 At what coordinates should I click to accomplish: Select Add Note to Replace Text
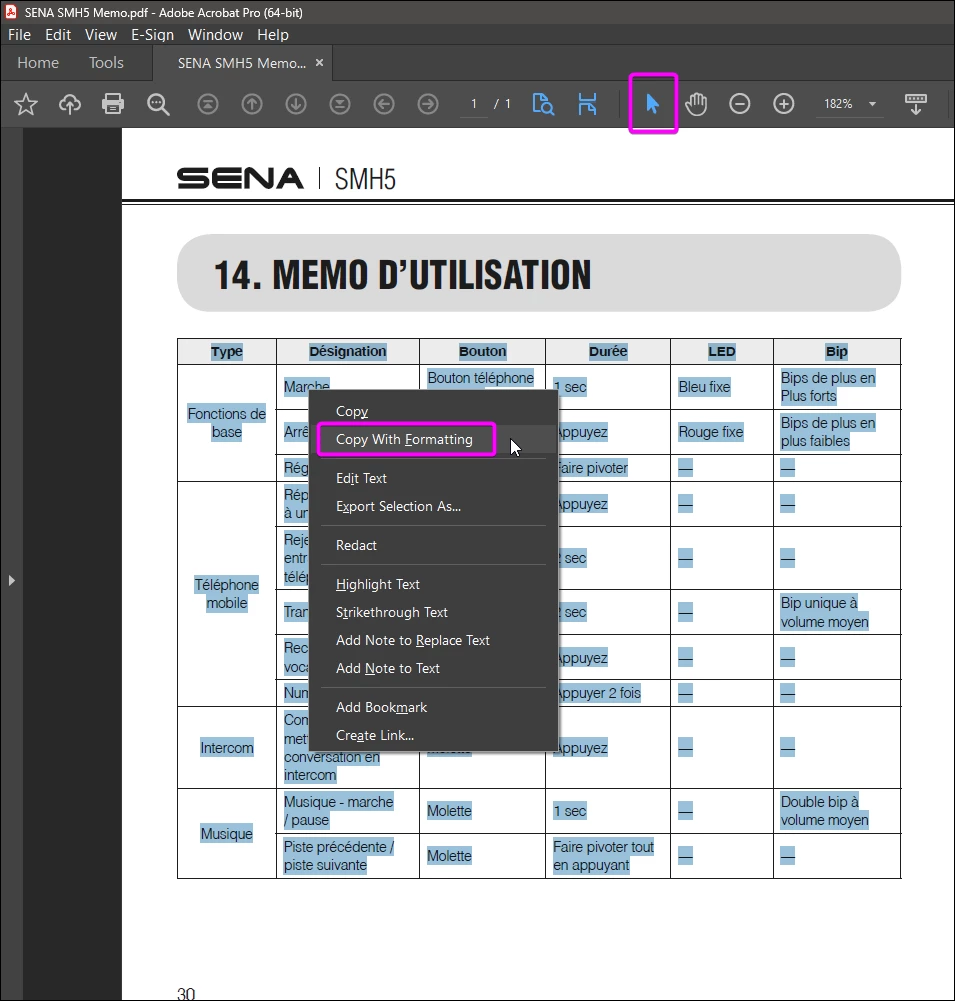pos(433,640)
